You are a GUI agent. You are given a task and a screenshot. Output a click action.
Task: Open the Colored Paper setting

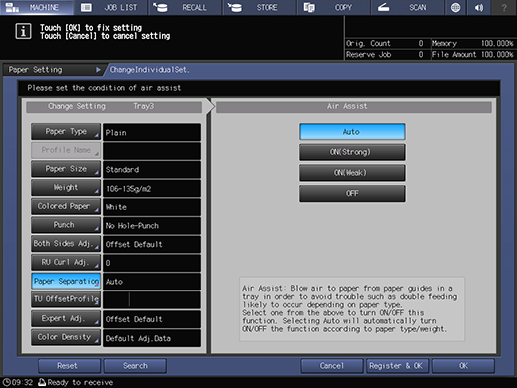click(66, 206)
